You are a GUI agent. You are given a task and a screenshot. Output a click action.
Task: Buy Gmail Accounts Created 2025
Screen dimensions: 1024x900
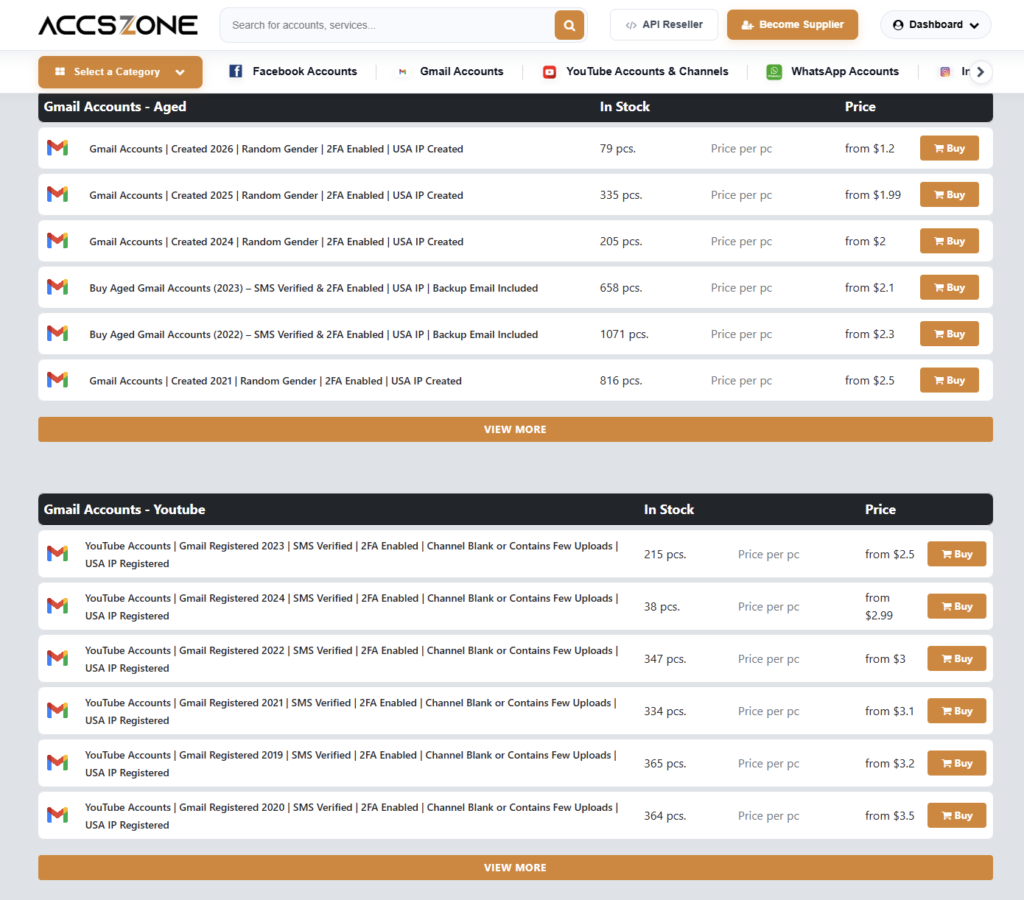click(949, 195)
